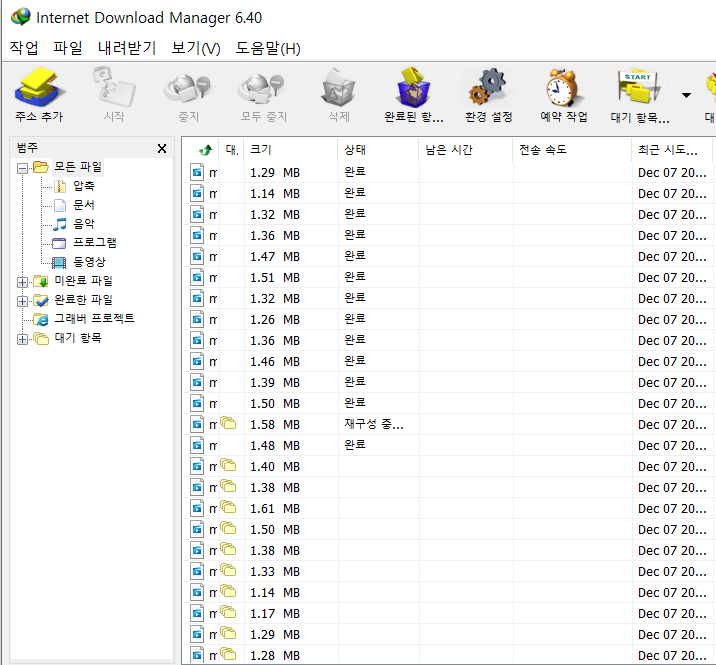Select the download row sized 1.39 MB
Viewport: 716px width, 665px height.
point(449,383)
